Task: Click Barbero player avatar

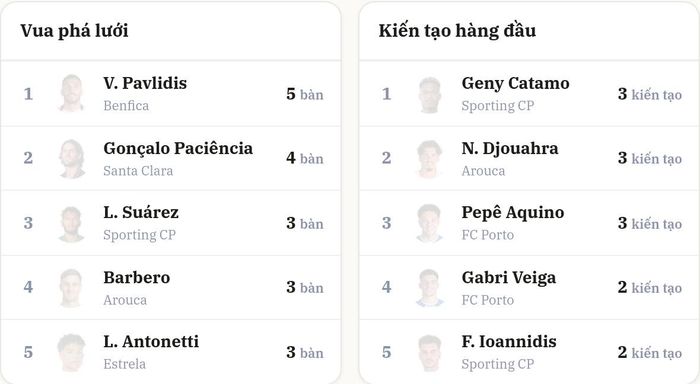Action: point(71,288)
